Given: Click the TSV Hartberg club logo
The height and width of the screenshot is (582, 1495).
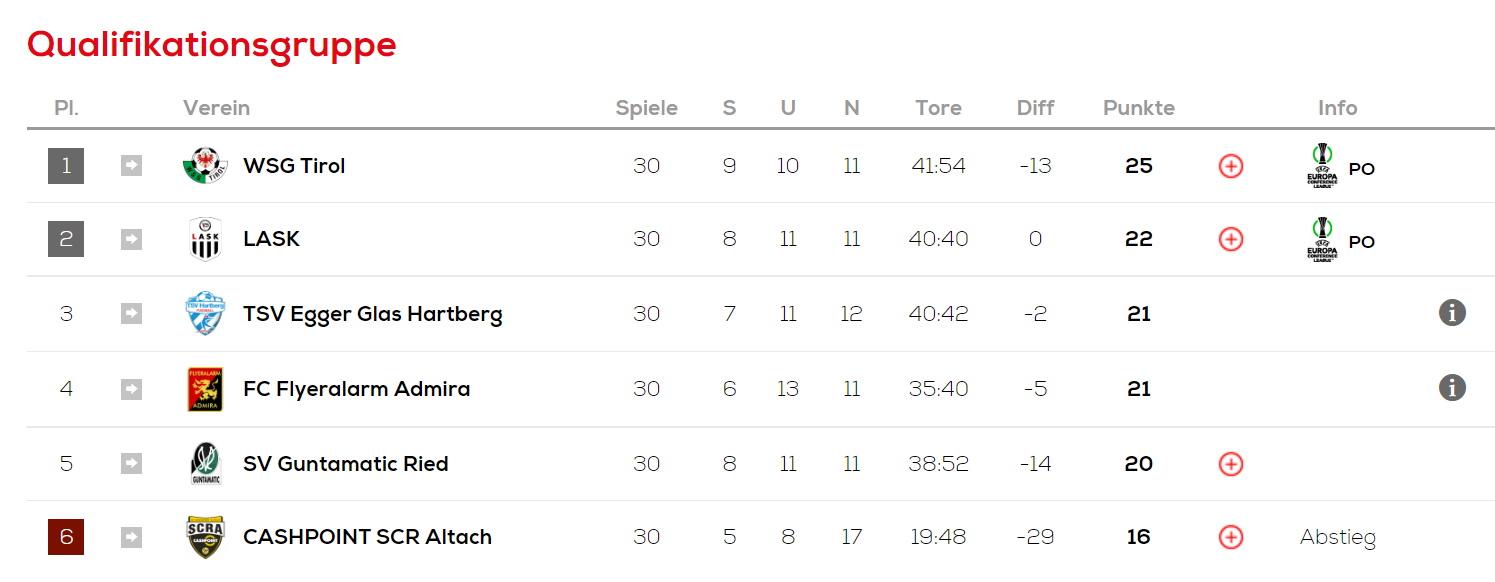Looking at the screenshot, I should 205,314.
